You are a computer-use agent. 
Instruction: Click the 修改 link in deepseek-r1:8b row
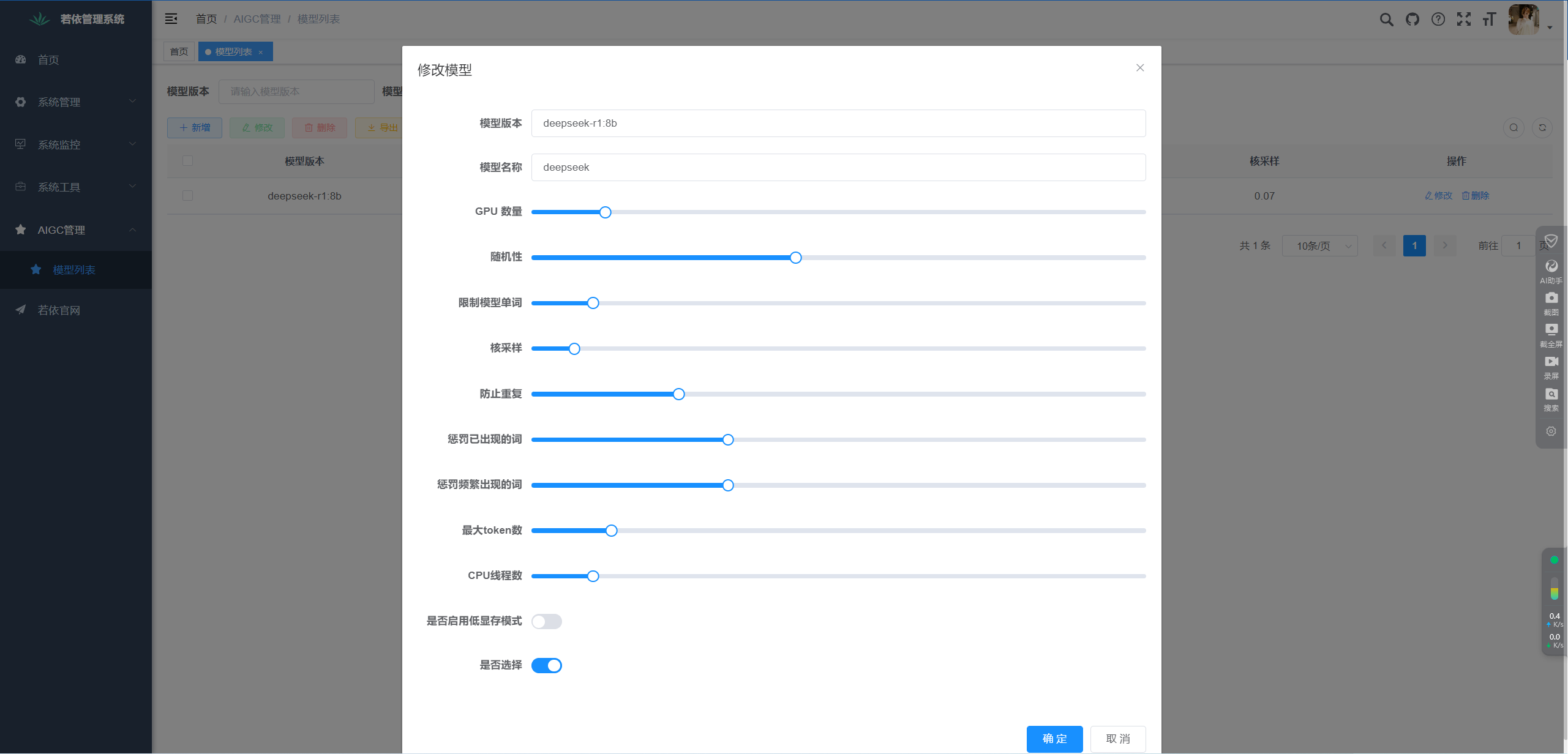point(1439,195)
